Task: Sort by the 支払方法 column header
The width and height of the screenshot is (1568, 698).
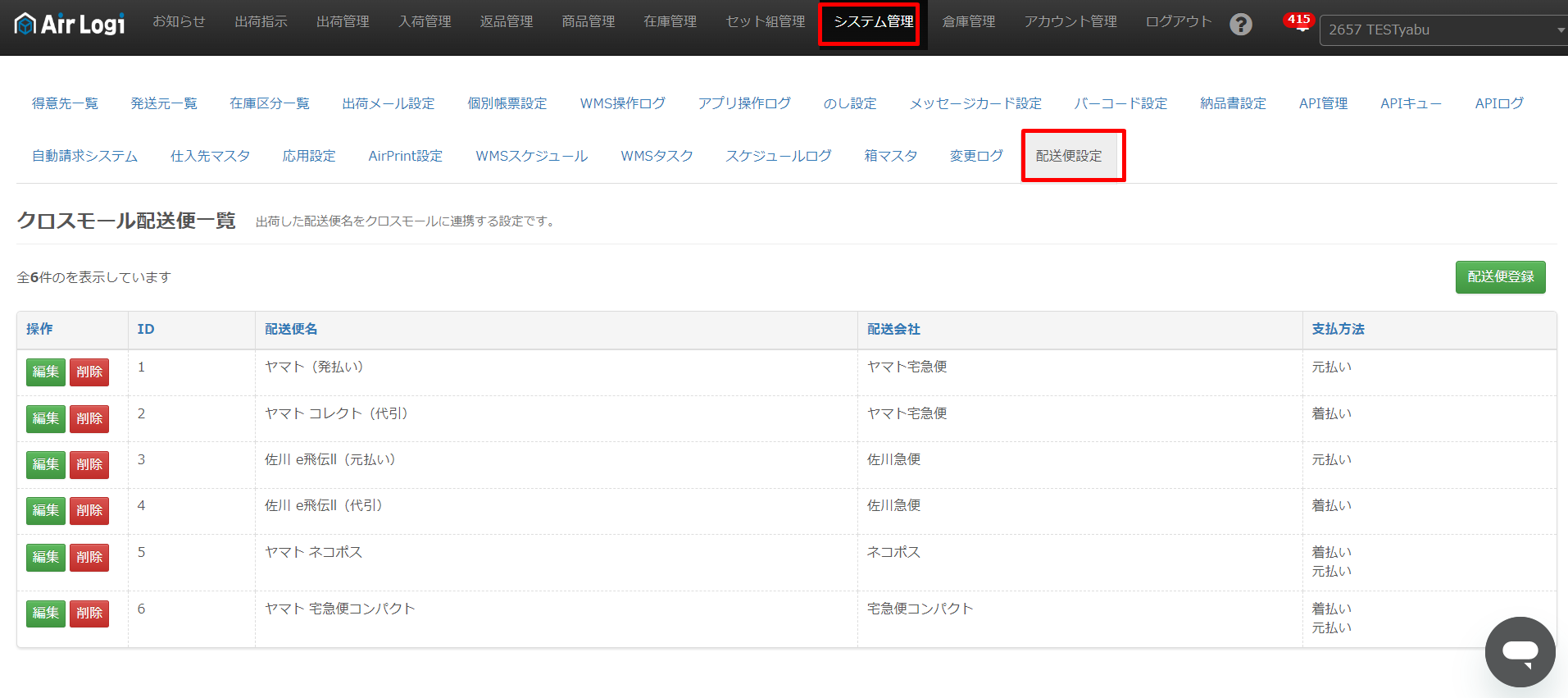Action: tap(1338, 330)
